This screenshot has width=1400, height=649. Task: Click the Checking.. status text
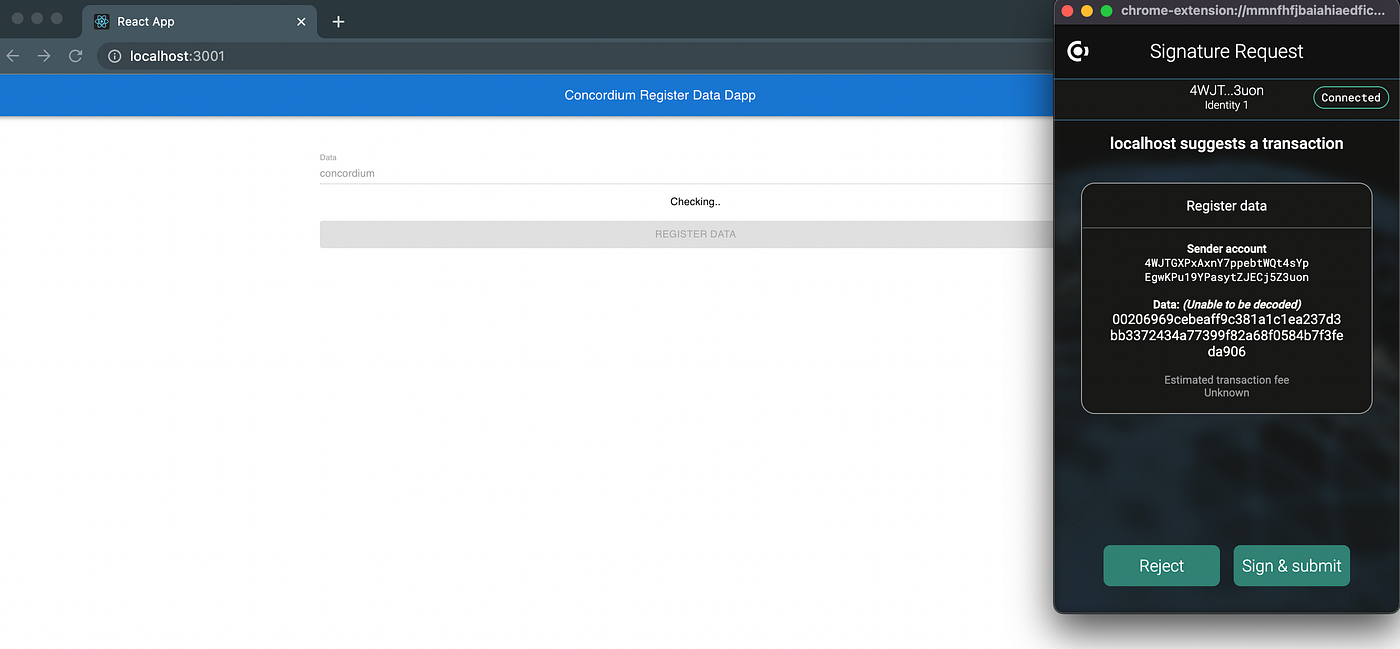pos(695,201)
